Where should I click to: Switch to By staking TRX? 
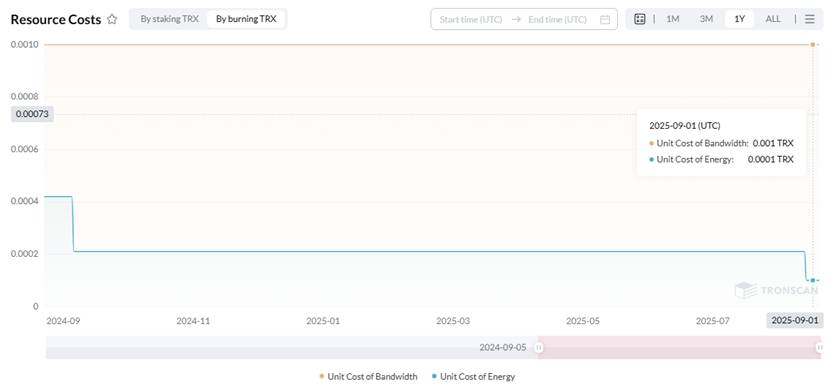point(170,19)
